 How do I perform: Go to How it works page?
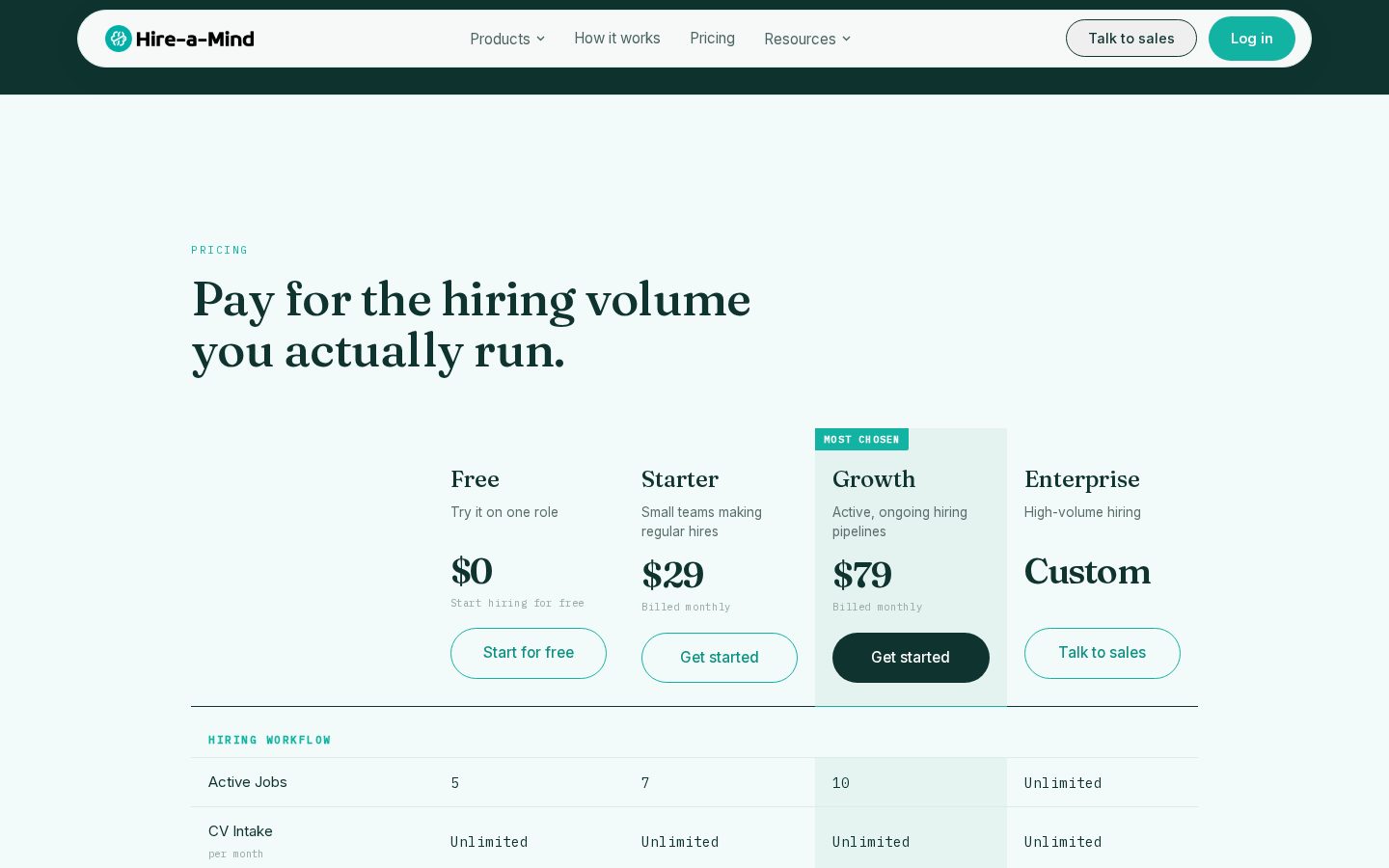(x=617, y=39)
